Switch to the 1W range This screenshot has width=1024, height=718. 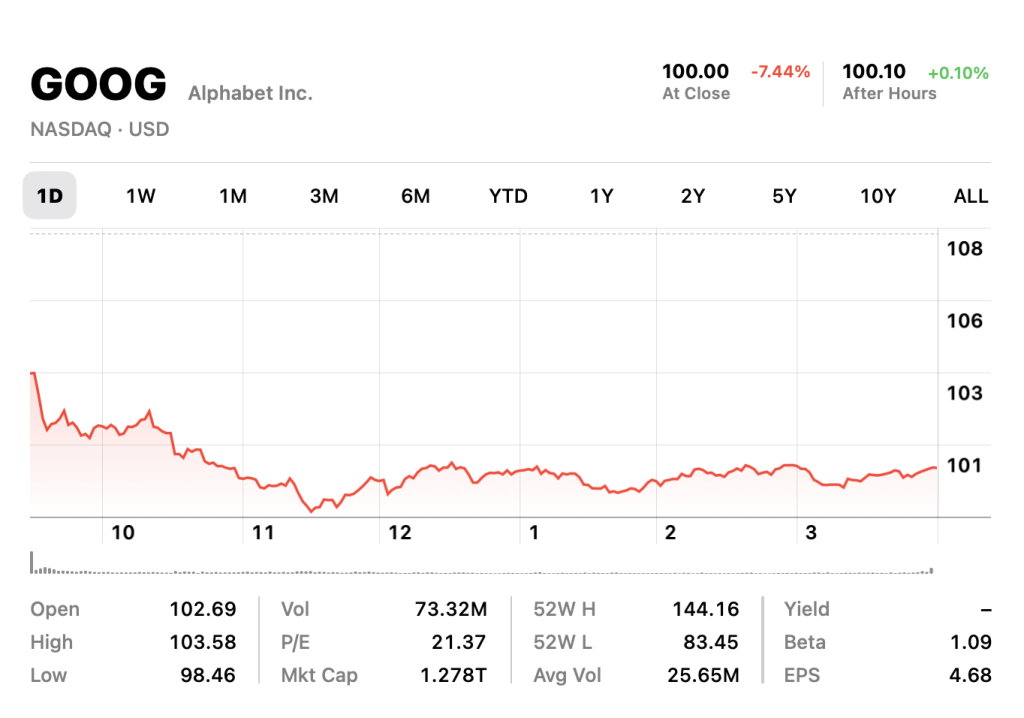tap(141, 196)
